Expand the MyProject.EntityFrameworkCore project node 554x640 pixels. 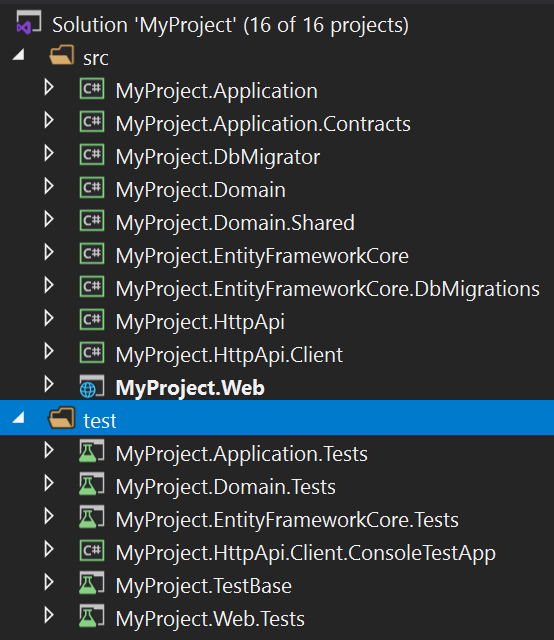click(x=49, y=253)
